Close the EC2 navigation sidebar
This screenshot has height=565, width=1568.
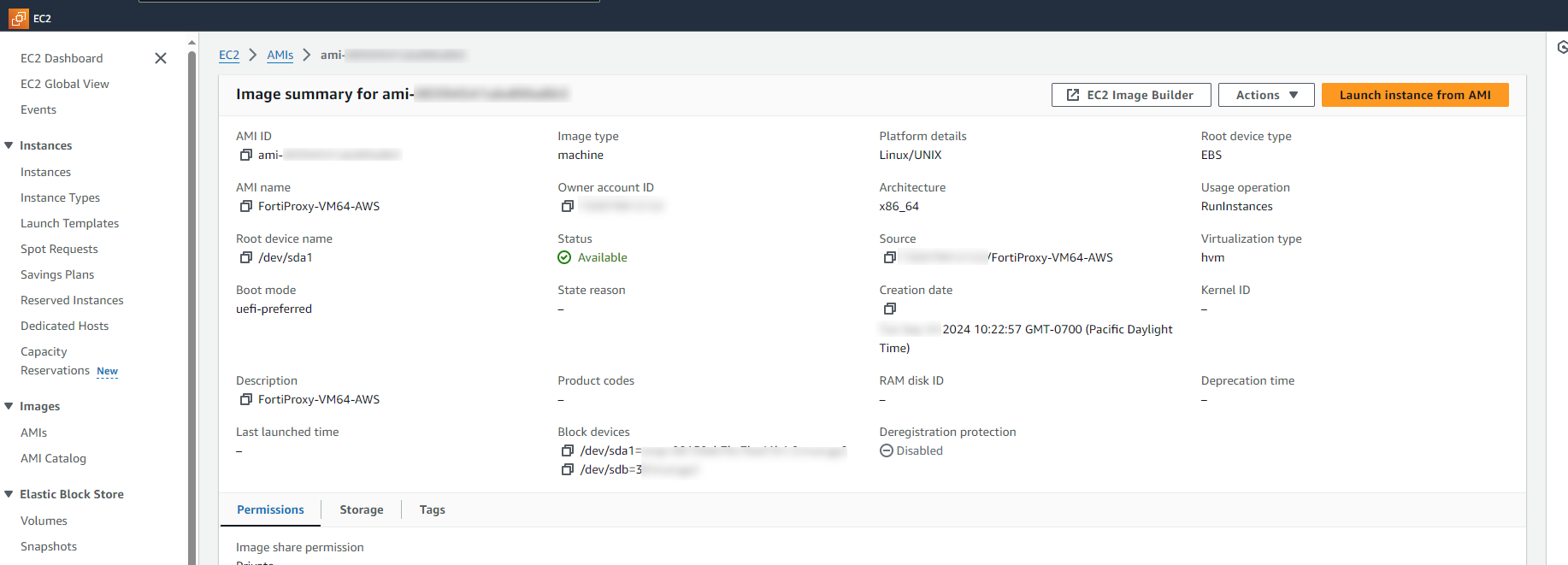tap(161, 58)
